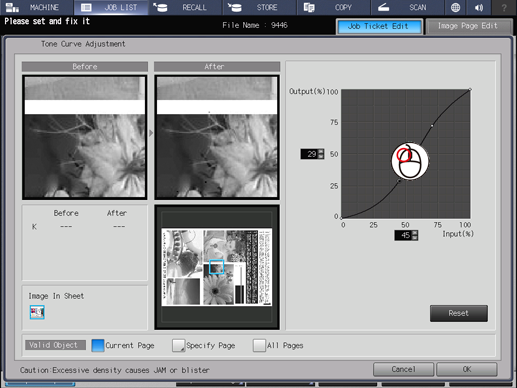Image resolution: width=517 pixels, height=388 pixels.
Task: Switch to Image Page Edit tab
Action: [468, 26]
